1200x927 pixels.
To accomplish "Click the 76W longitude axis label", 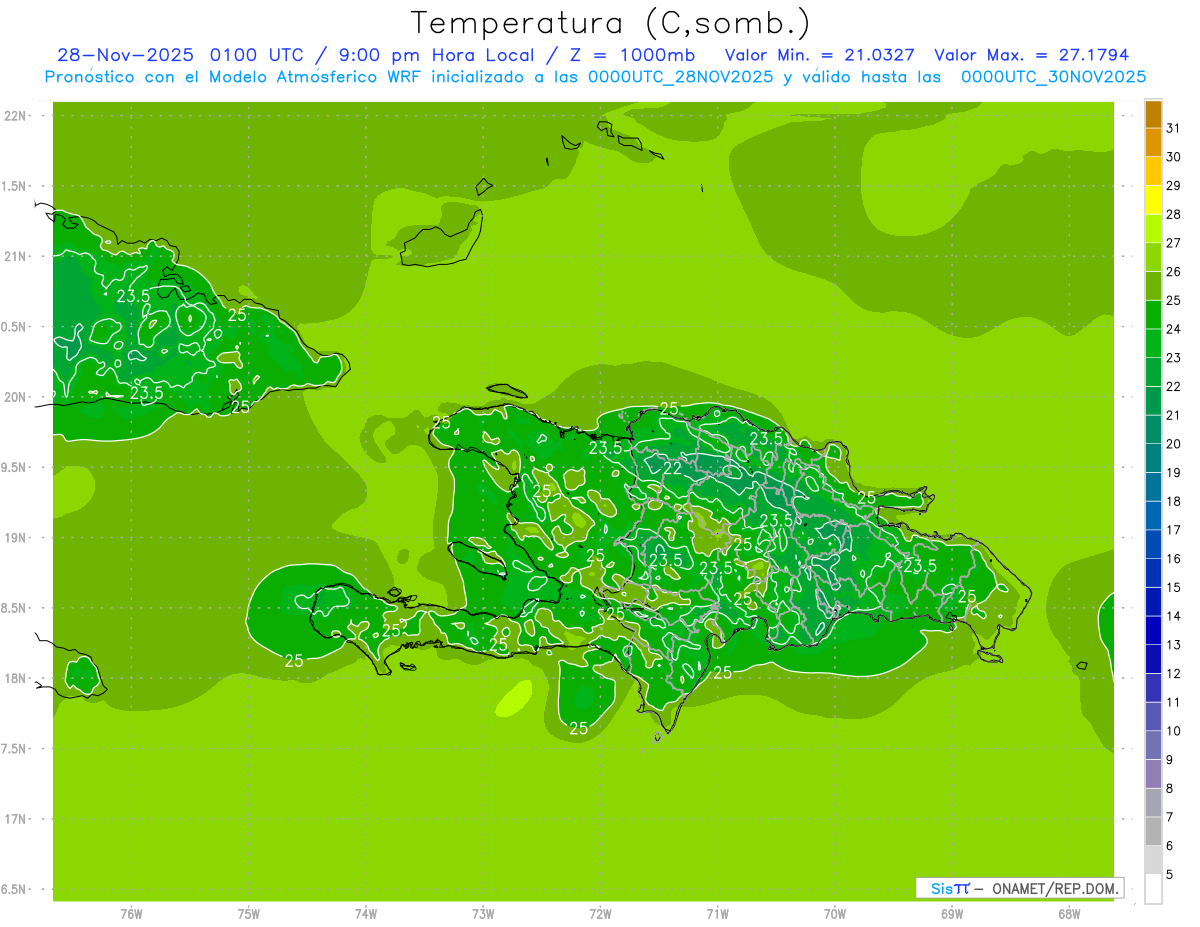I will [x=131, y=913].
